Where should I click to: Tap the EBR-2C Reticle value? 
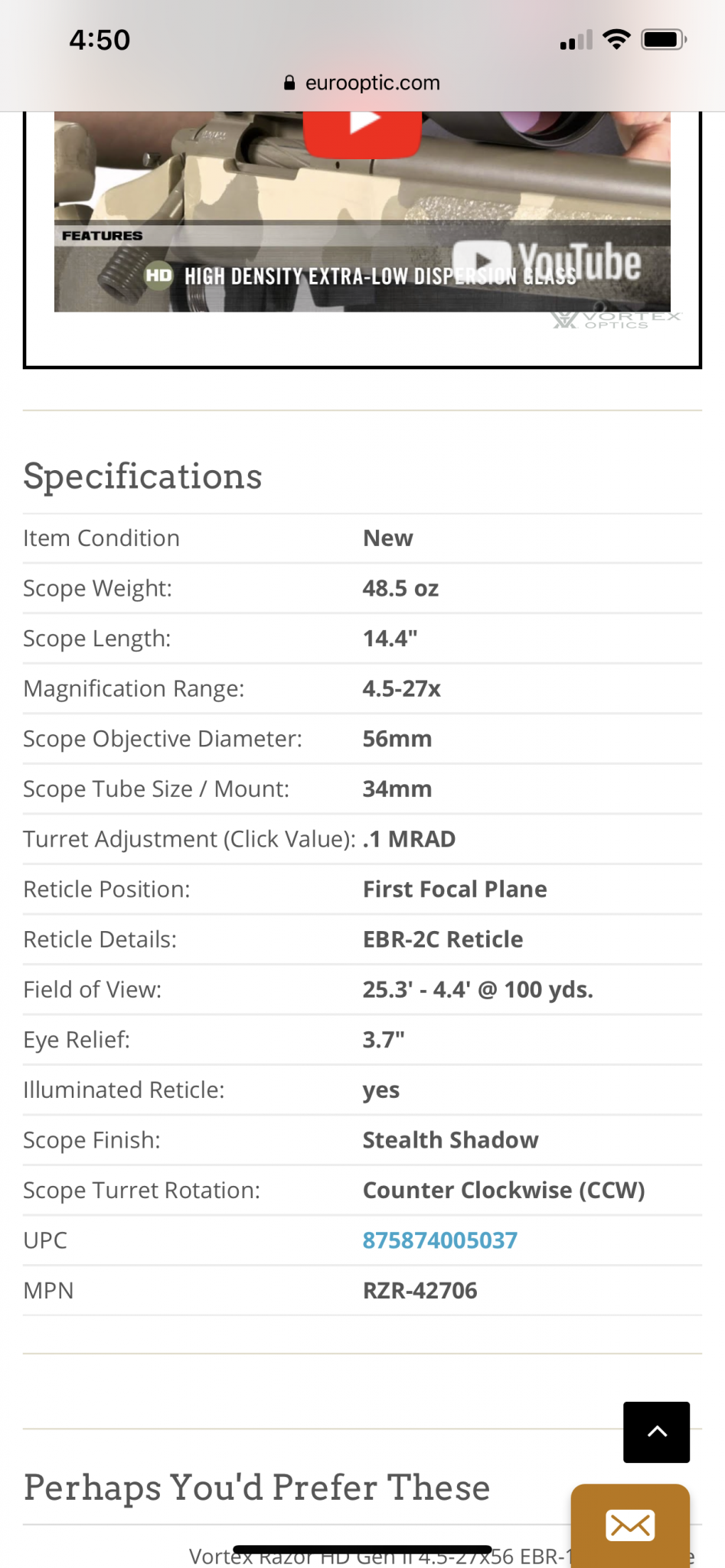[443, 939]
